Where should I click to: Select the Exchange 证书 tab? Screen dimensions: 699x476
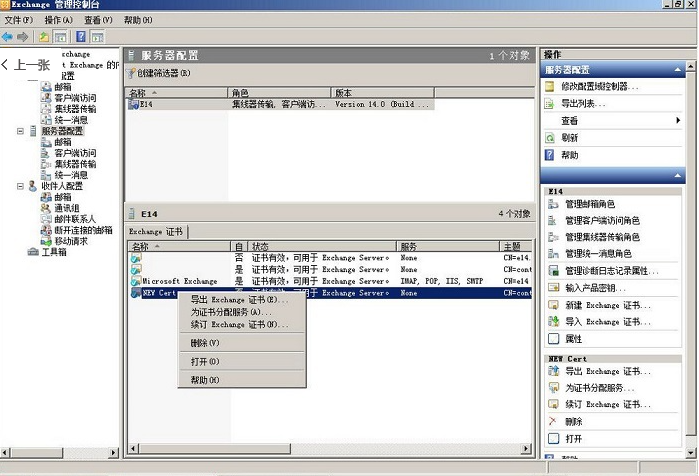156,232
